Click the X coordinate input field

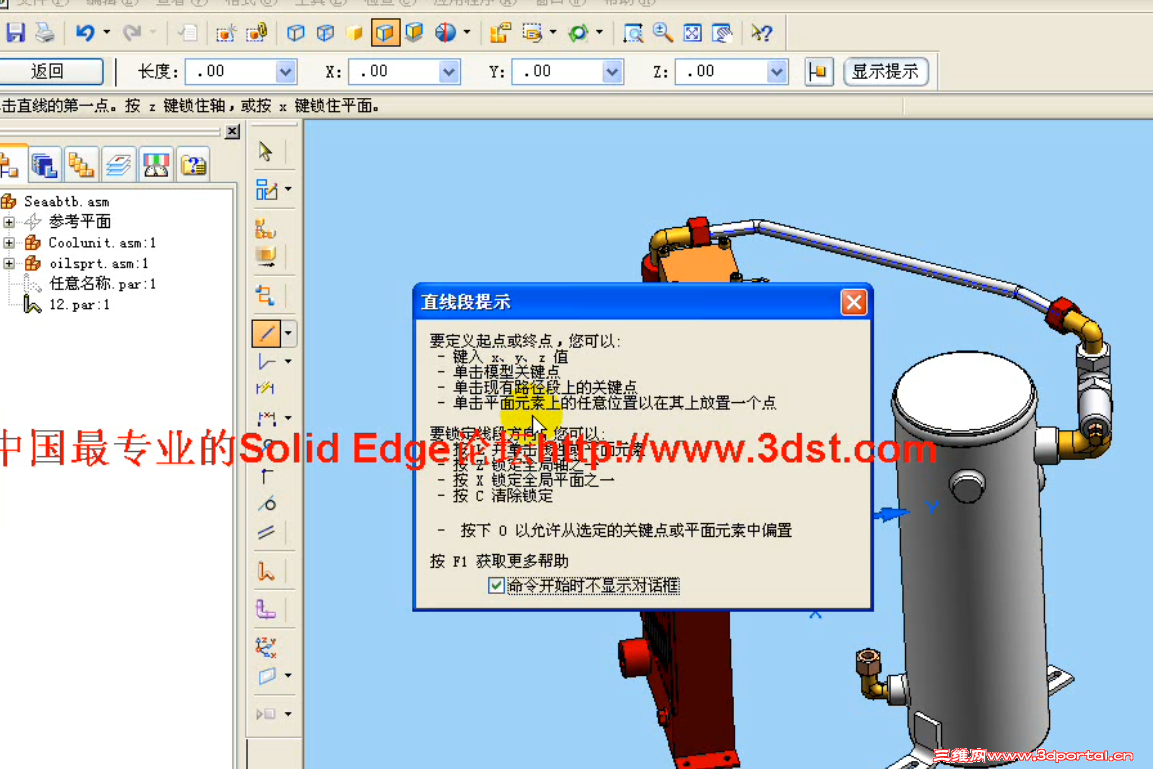[x=394, y=71]
